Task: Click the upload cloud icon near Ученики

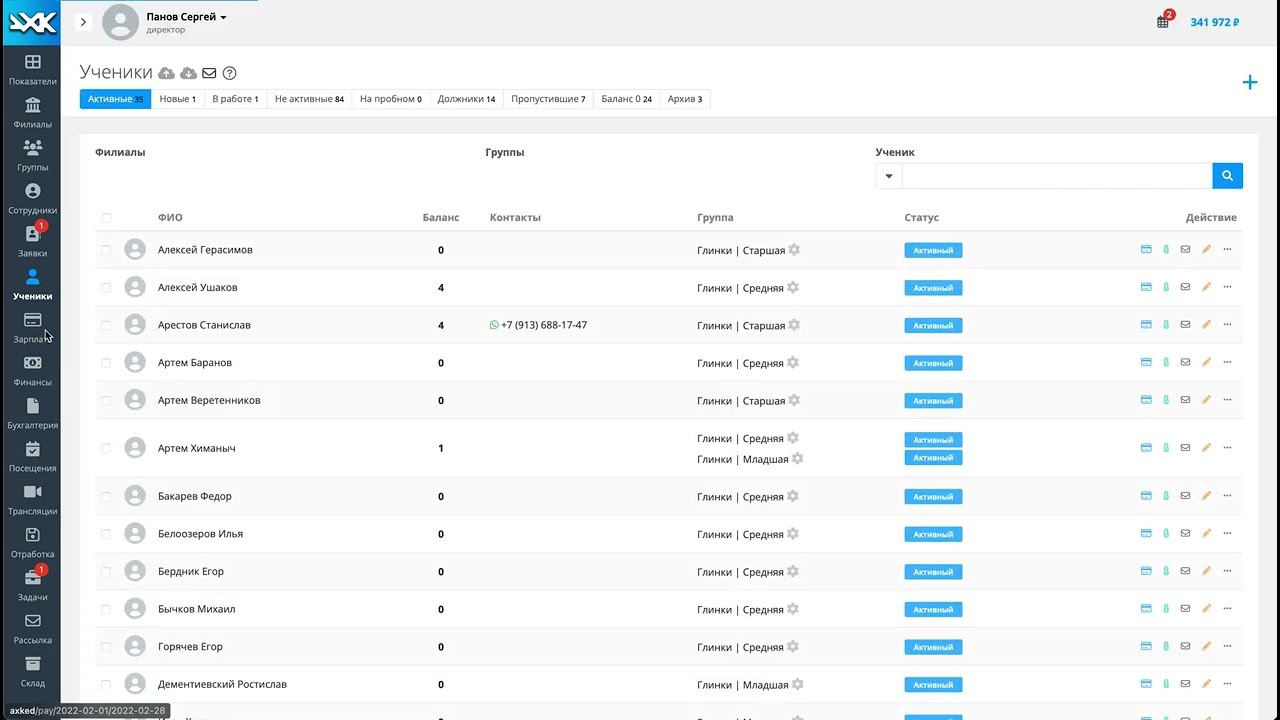Action: [x=167, y=73]
